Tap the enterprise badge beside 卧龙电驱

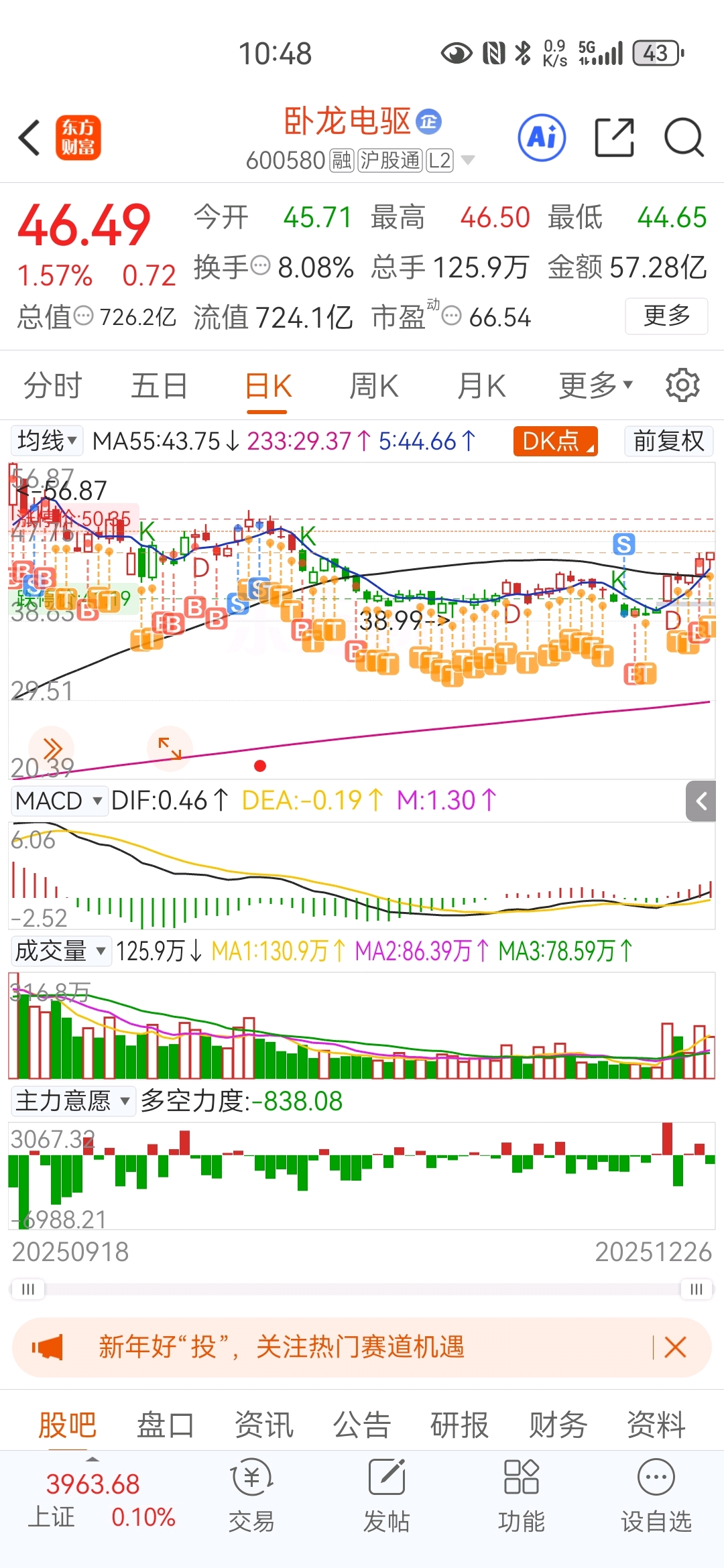pos(429,121)
